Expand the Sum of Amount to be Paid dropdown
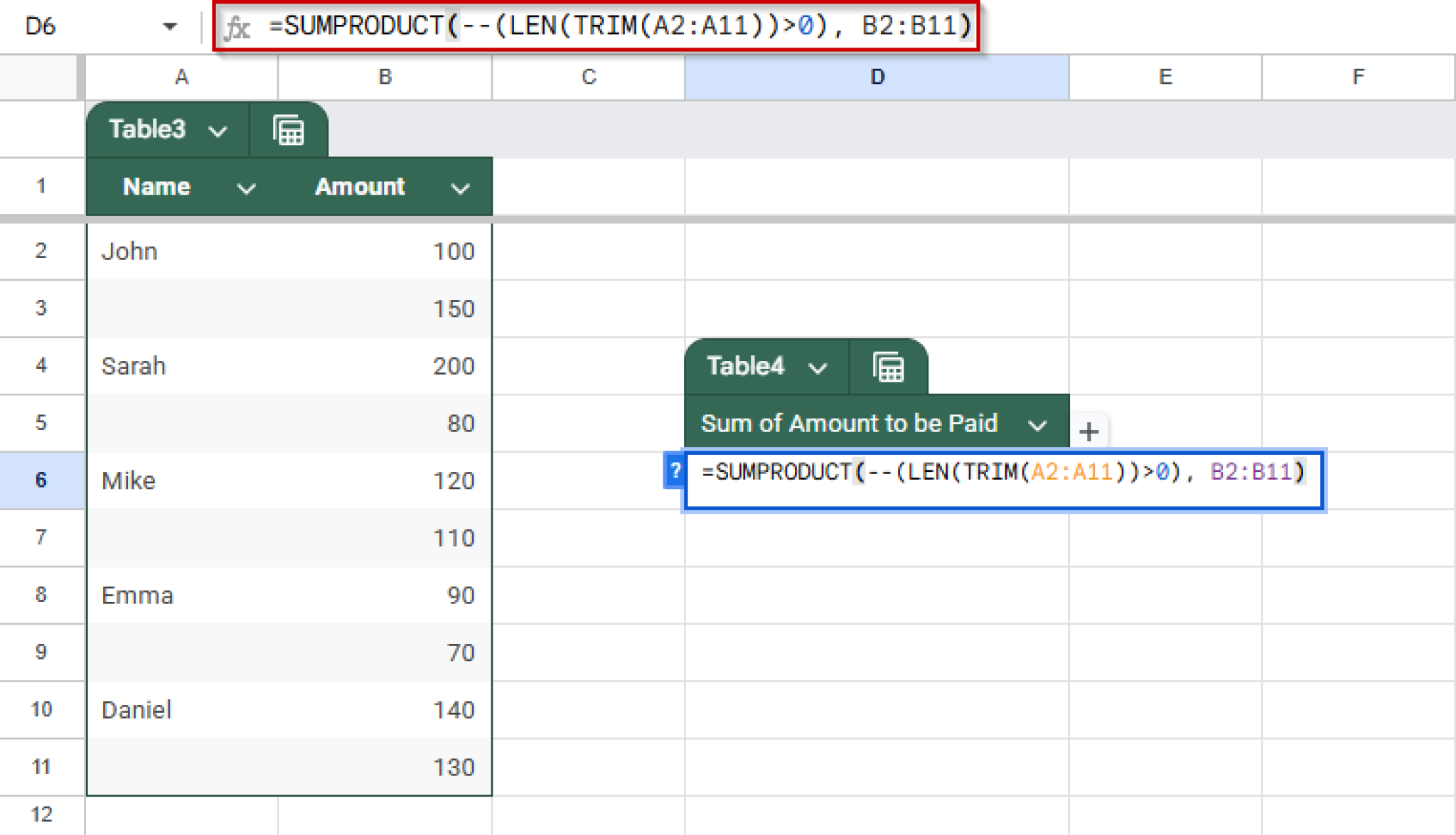Viewport: 1456px width, 835px height. pos(1038,424)
